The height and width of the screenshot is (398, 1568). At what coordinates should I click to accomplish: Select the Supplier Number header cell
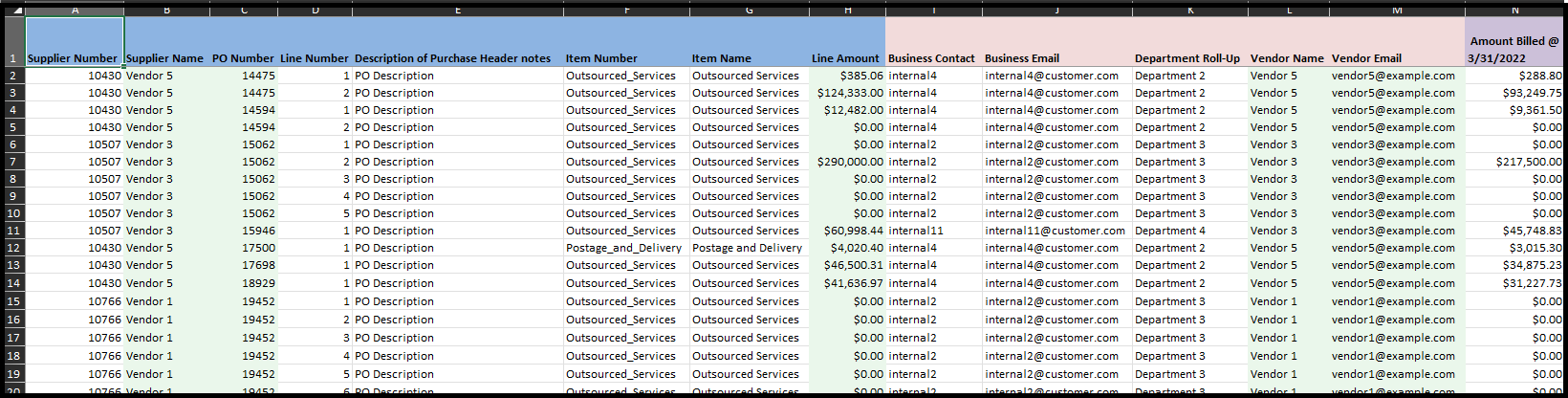point(74,58)
